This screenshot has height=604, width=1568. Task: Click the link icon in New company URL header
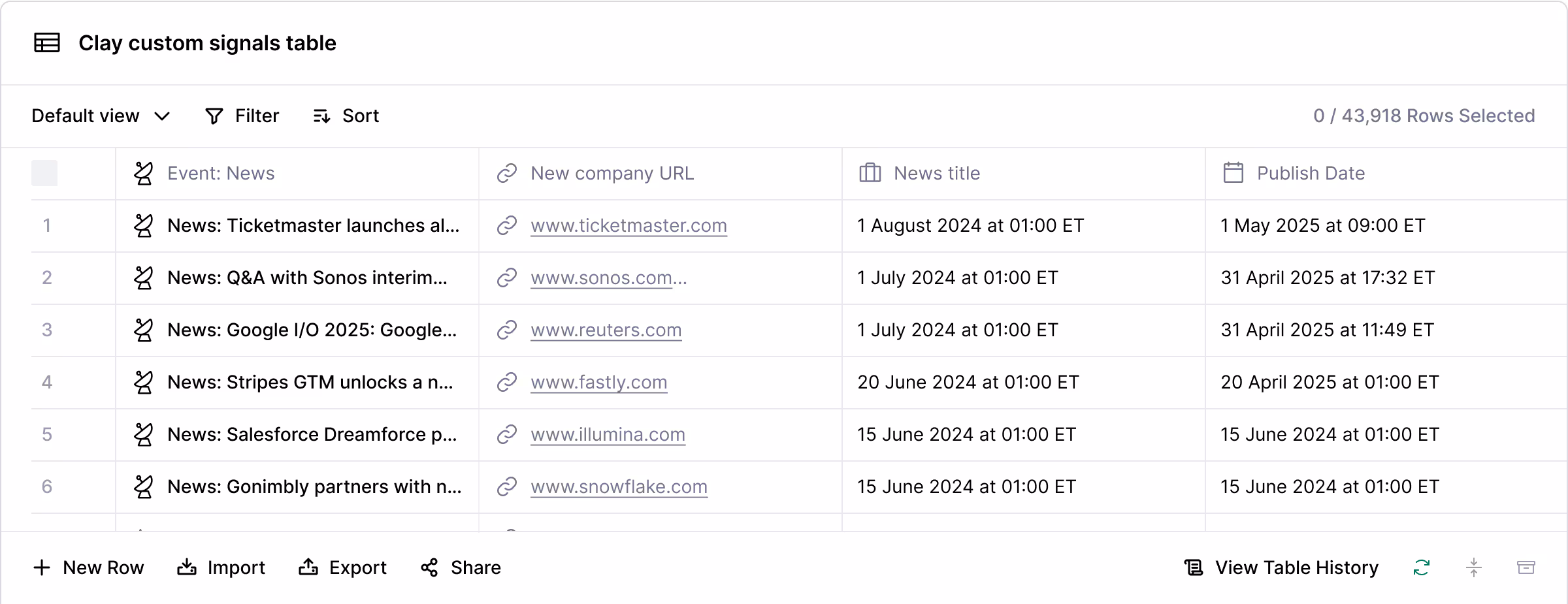(x=506, y=172)
